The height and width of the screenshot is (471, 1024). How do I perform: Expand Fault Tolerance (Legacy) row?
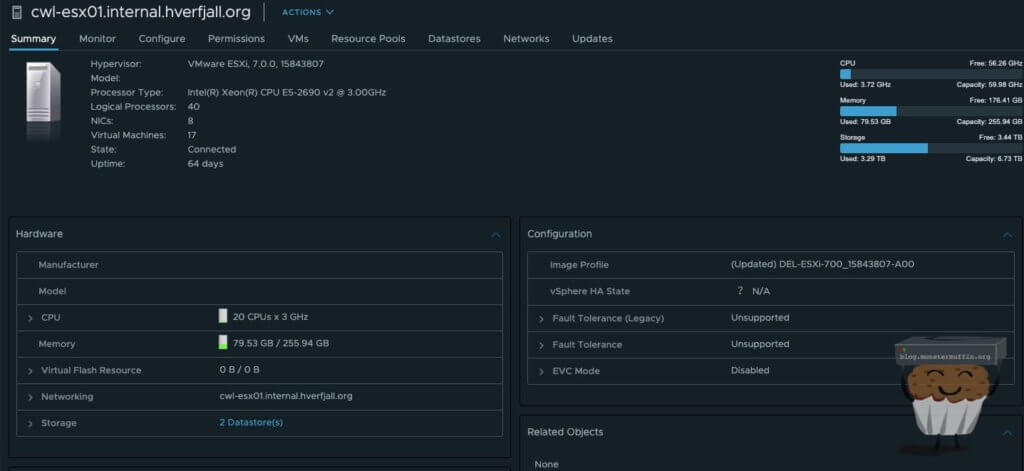(x=541, y=319)
